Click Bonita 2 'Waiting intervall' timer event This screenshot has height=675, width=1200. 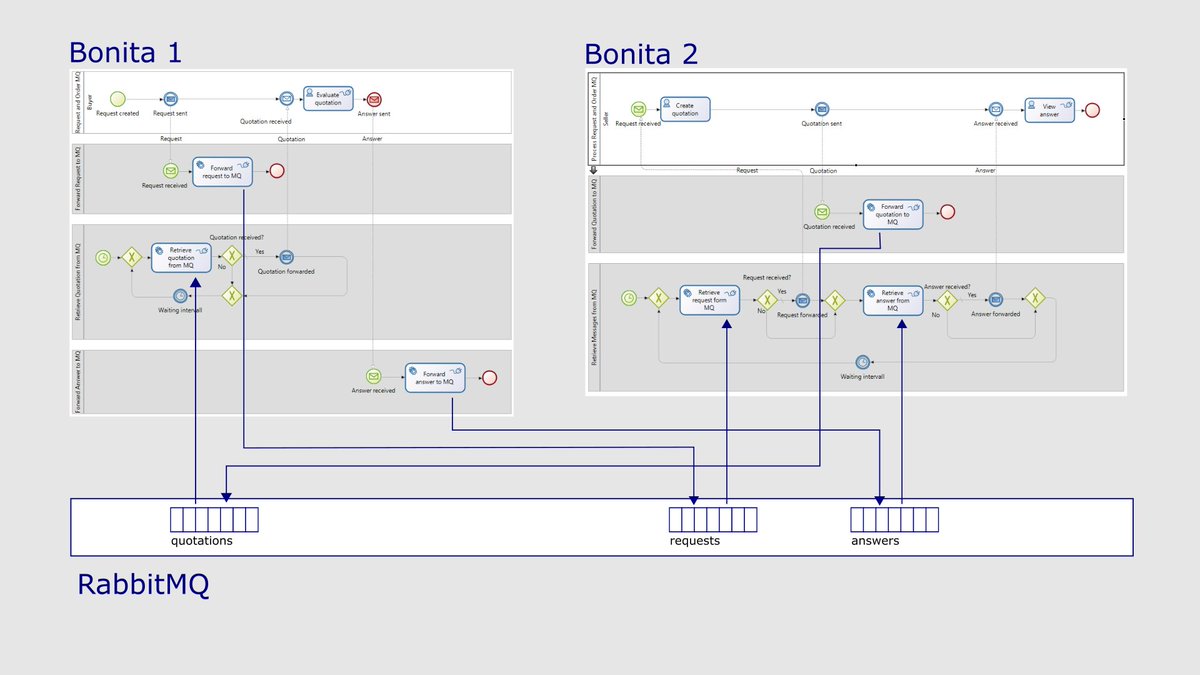[x=862, y=362]
